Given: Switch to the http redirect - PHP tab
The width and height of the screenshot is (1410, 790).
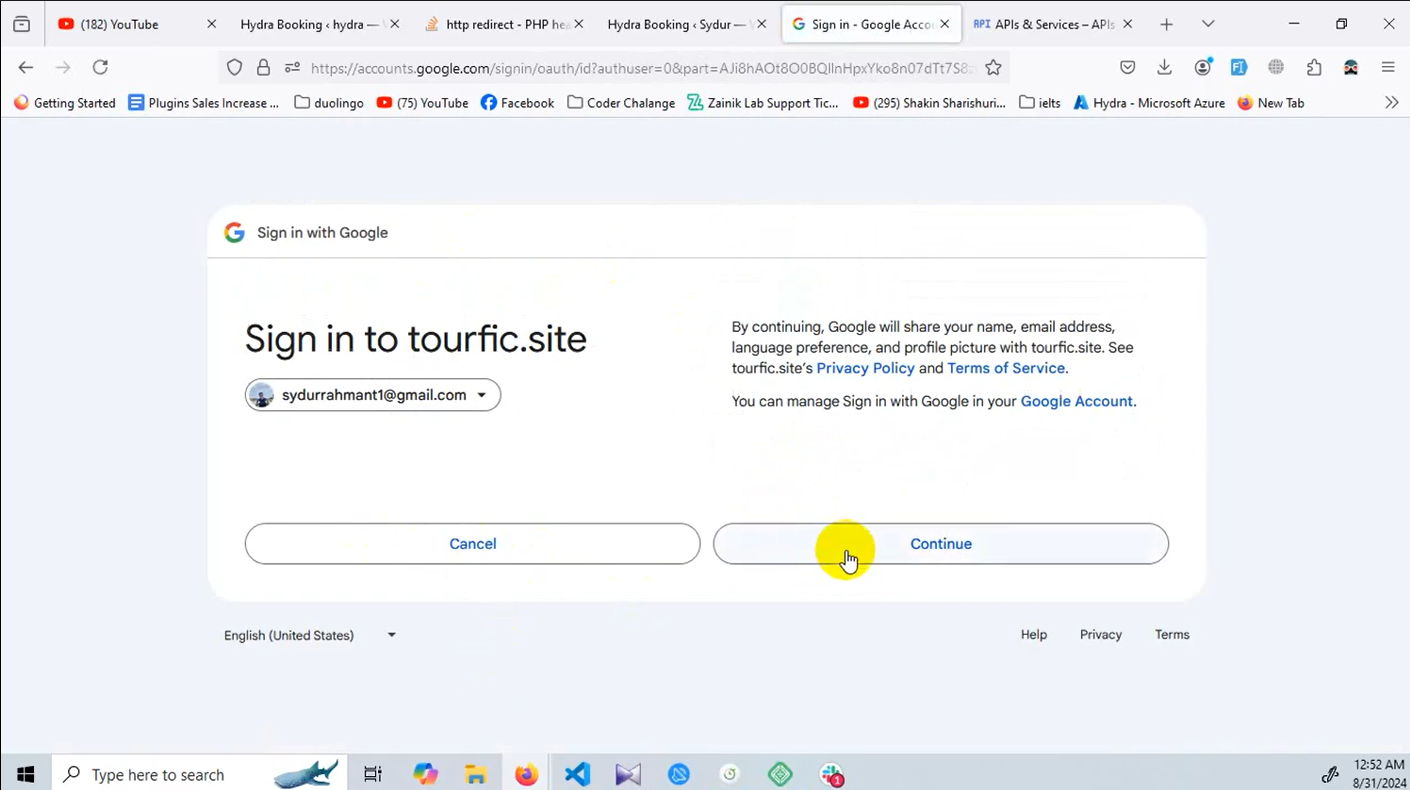Looking at the screenshot, I should [505, 24].
